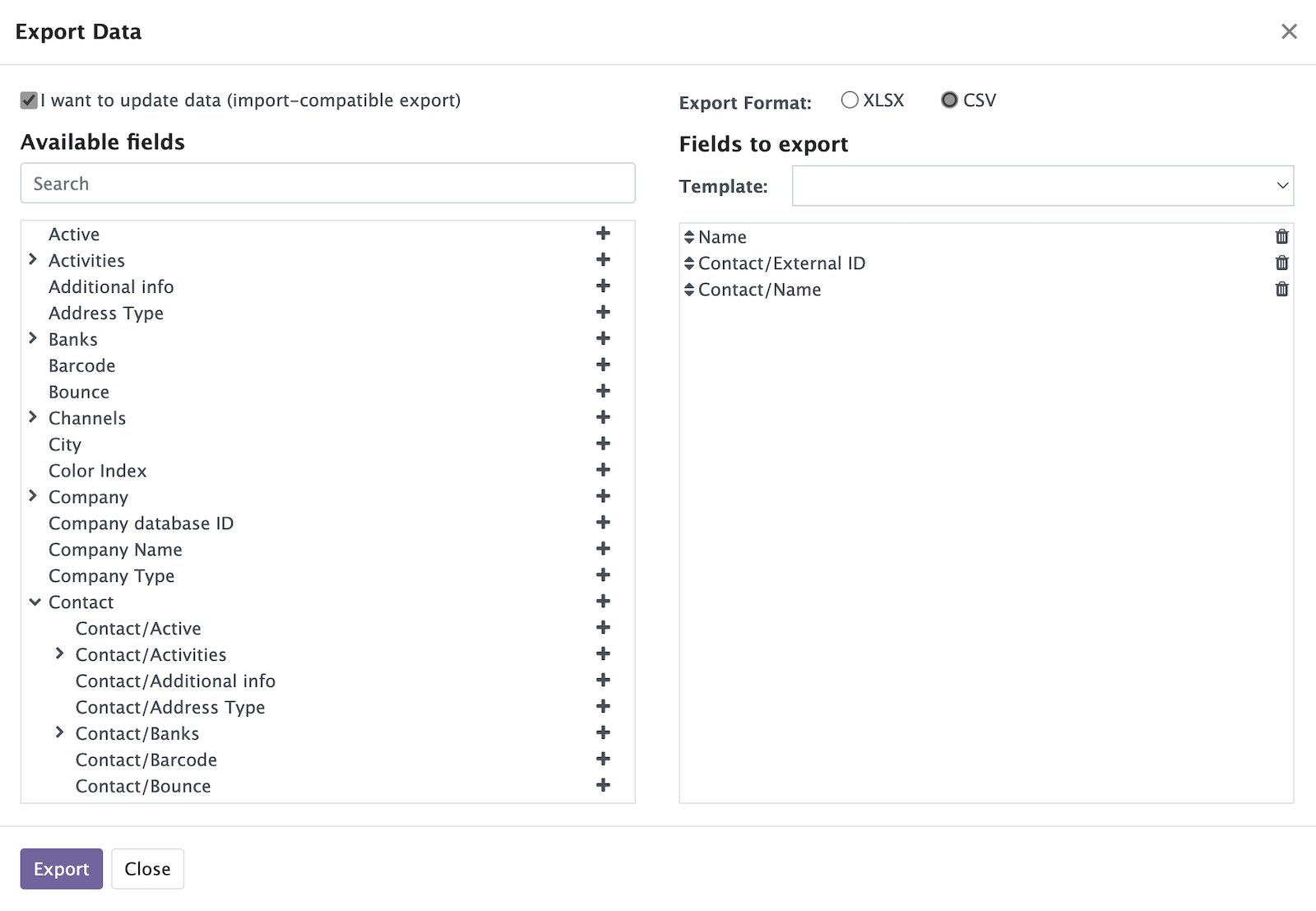Click the Export button
The height and width of the screenshot is (911, 1316).
pos(62,869)
